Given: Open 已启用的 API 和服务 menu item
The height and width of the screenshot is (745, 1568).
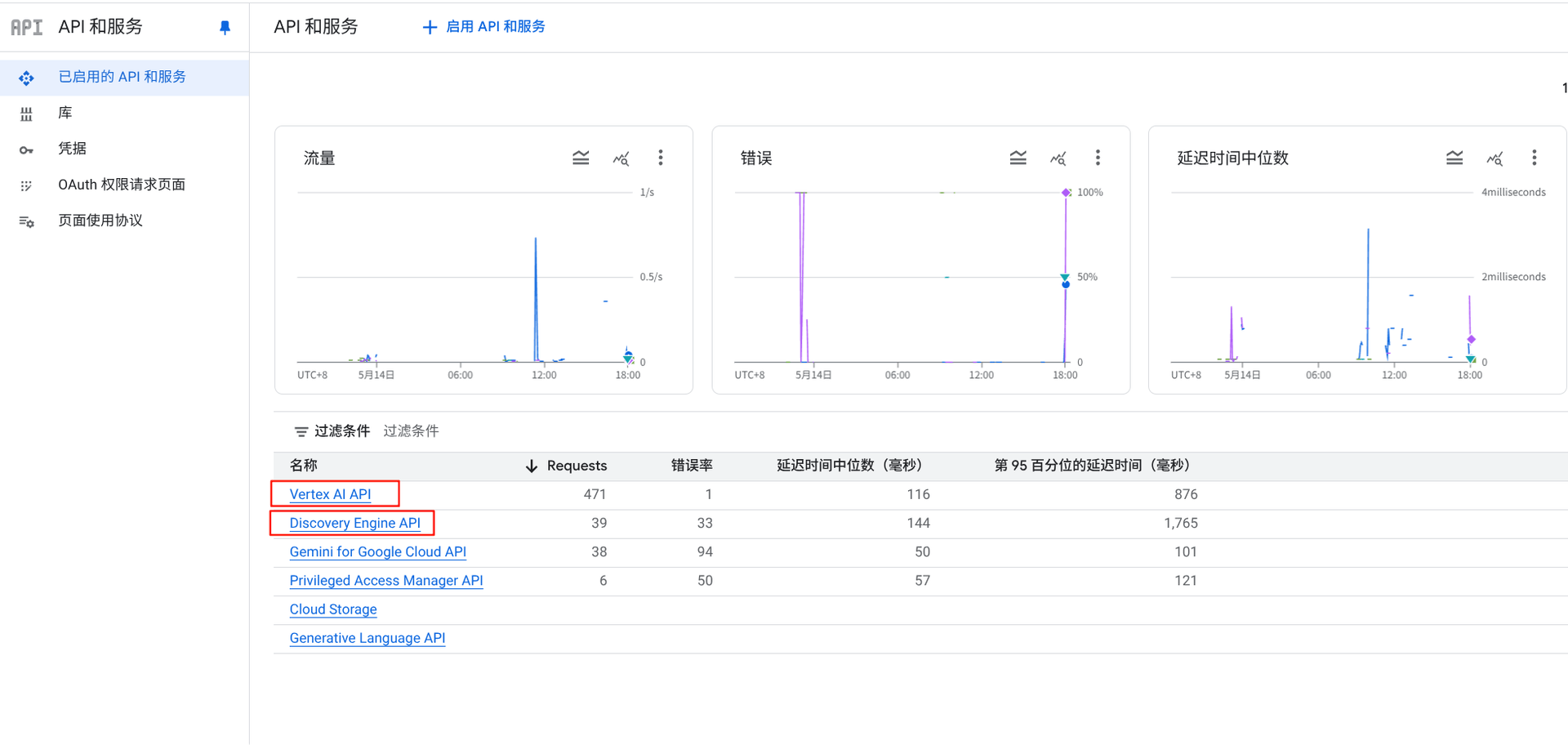Looking at the screenshot, I should click(x=124, y=77).
